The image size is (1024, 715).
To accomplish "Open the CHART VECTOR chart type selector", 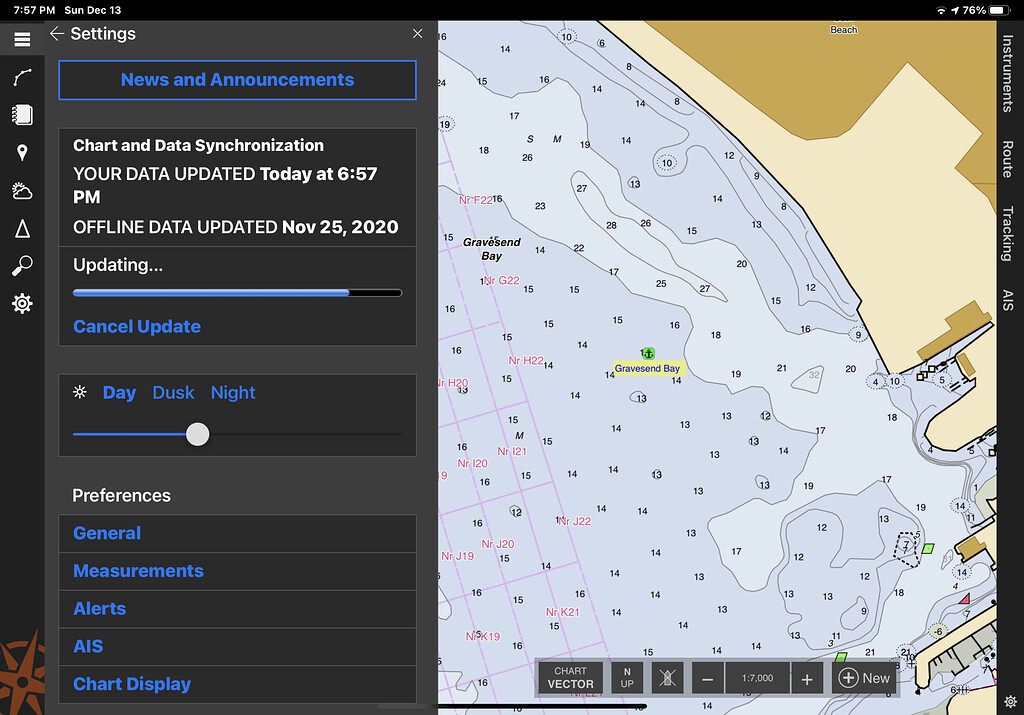I will [x=571, y=677].
